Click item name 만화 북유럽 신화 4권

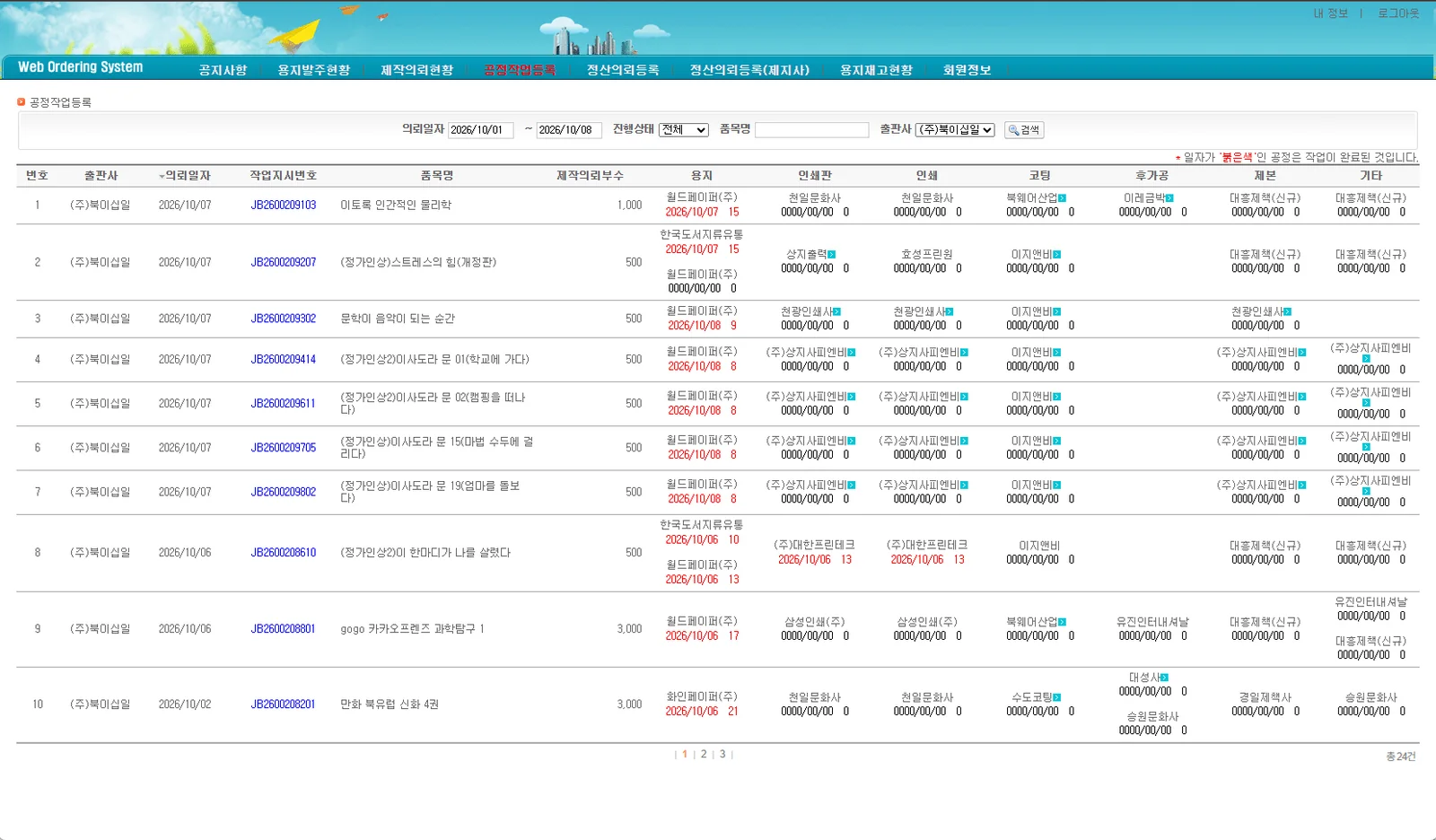390,704
